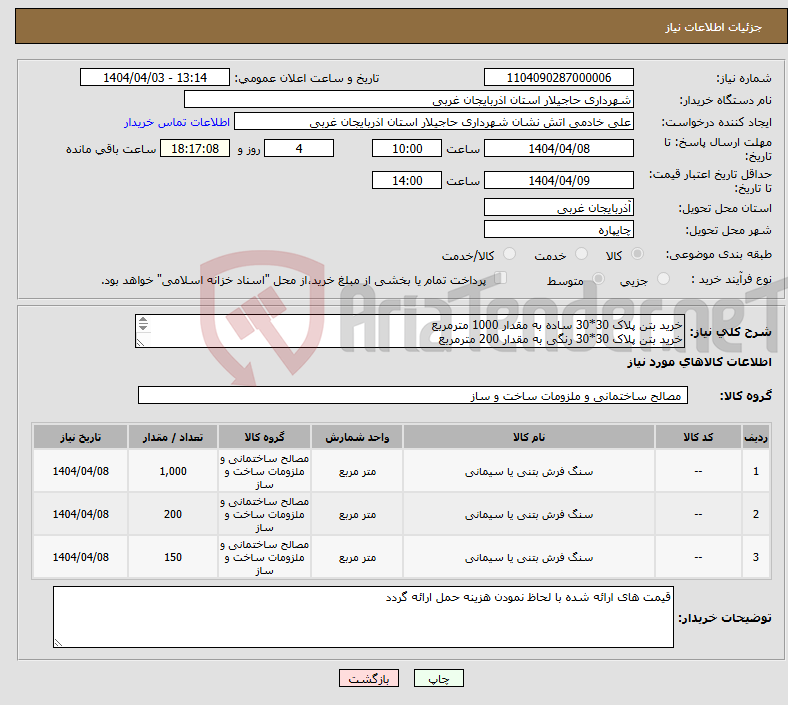The height and width of the screenshot is (705, 788).
Task: Click quantity 200 in row 2
Action: tap(173, 514)
